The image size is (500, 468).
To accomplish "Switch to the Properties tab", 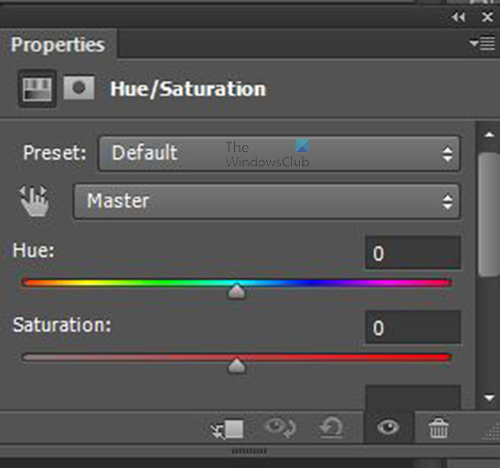I will pyautogui.click(x=58, y=44).
